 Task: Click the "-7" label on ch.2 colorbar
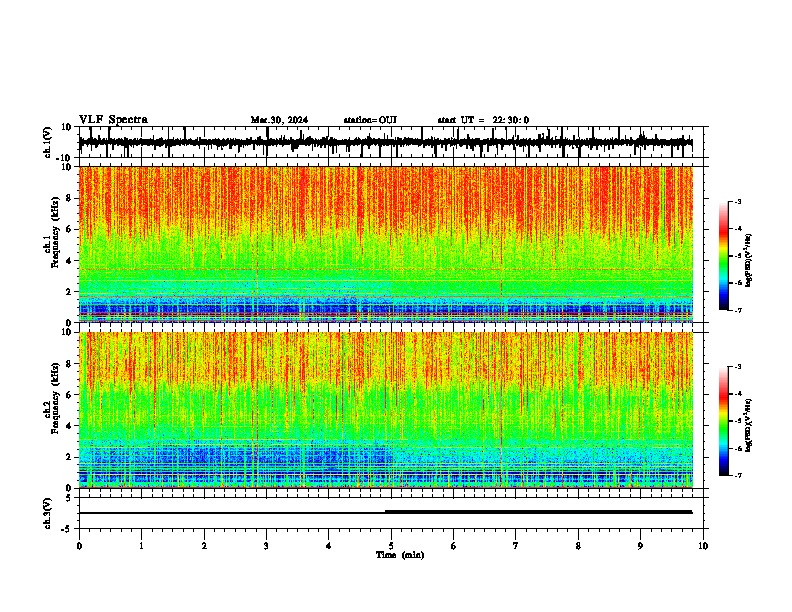[738, 475]
